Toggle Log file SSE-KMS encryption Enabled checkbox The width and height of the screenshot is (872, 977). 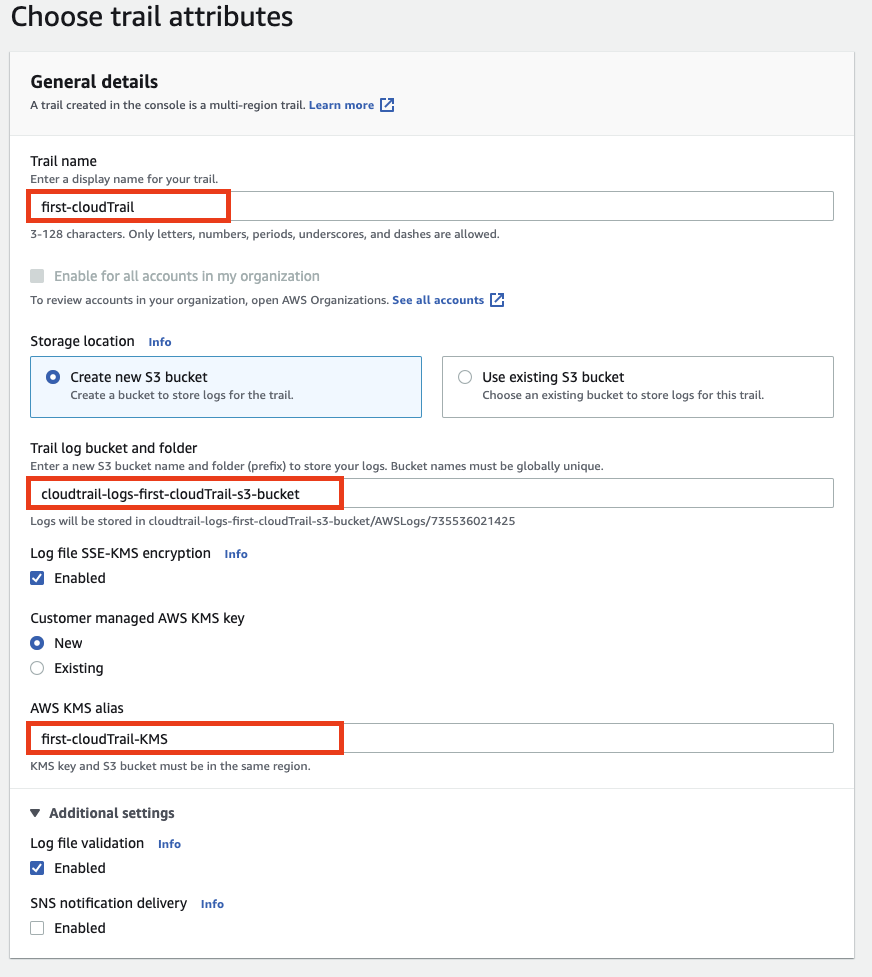37,578
